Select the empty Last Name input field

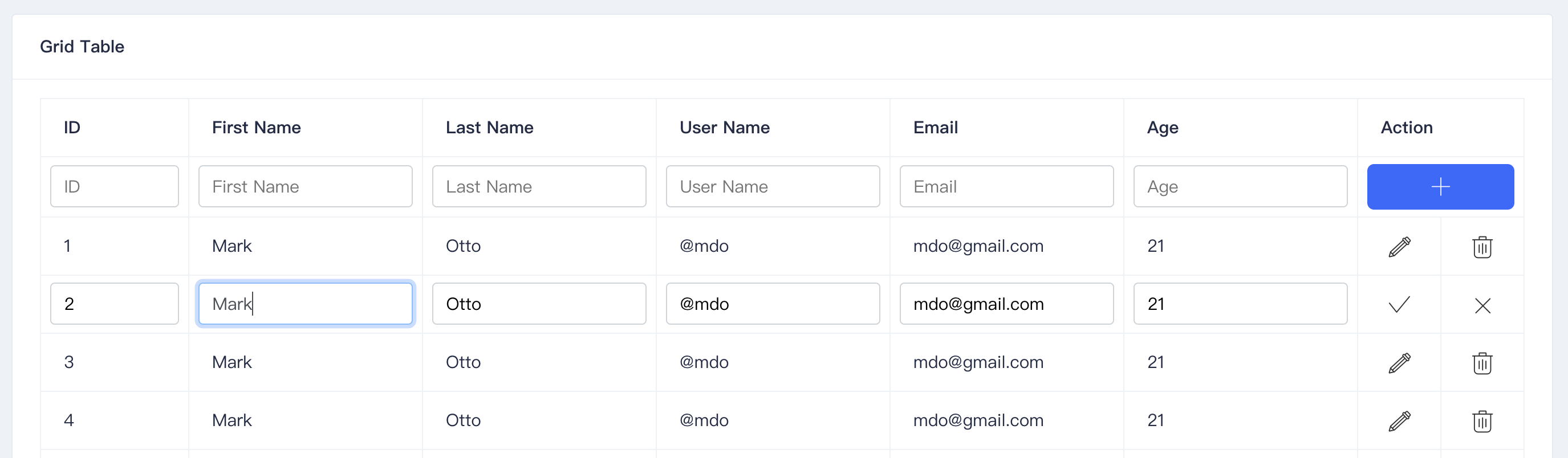pos(539,187)
